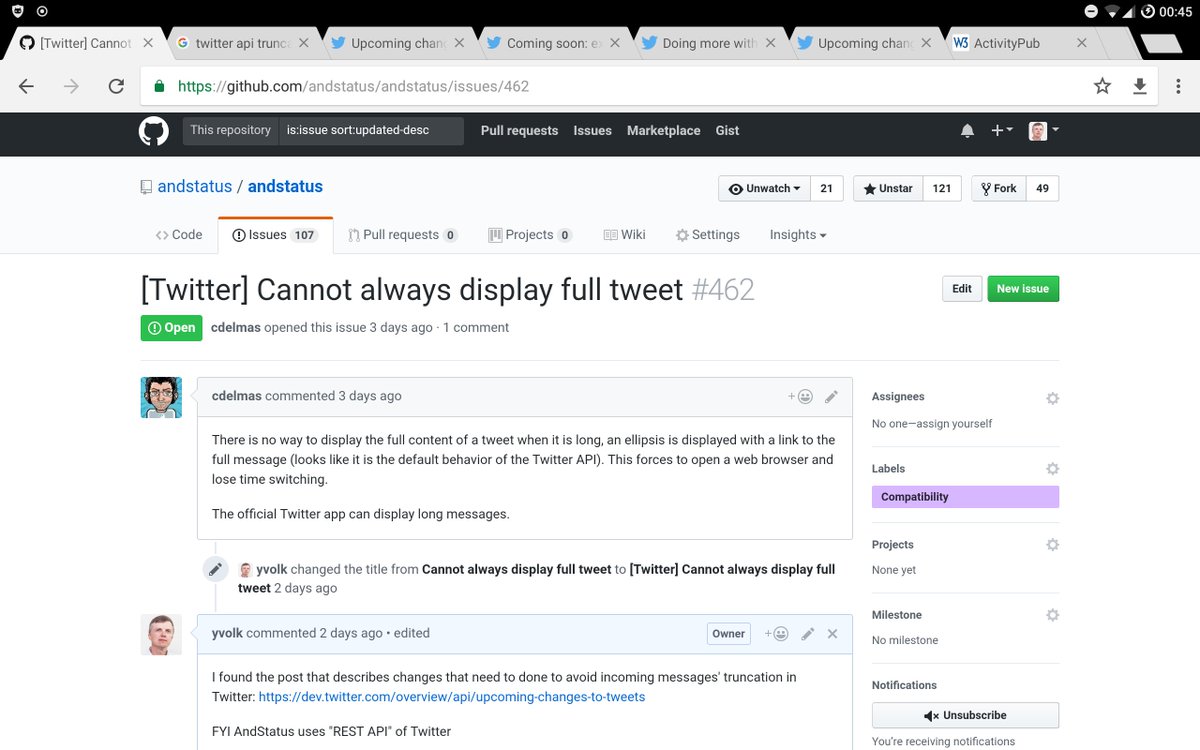Go back with browser back arrow
1200x750 pixels.
tap(26, 86)
